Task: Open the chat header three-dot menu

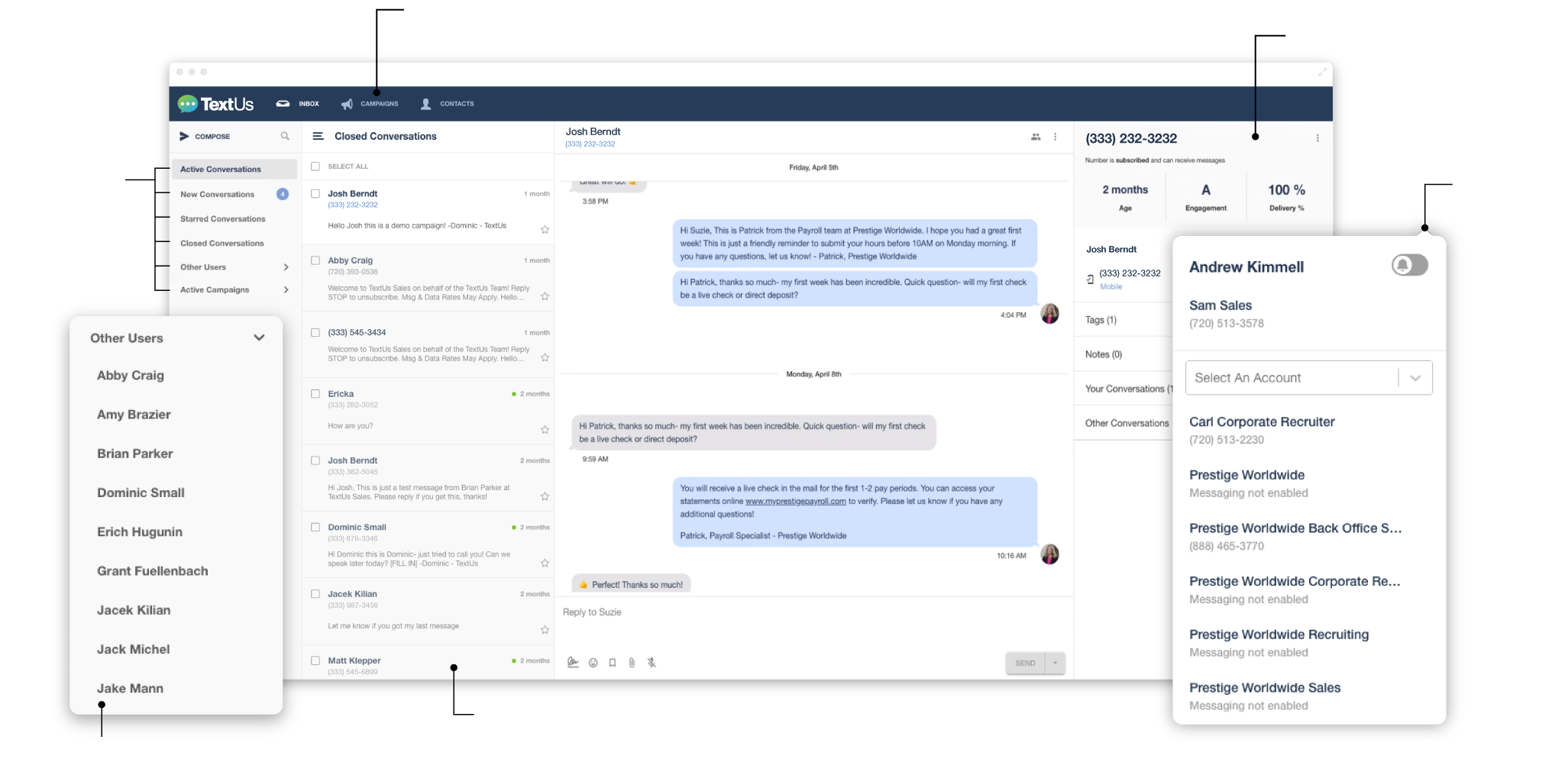Action: click(x=1056, y=137)
